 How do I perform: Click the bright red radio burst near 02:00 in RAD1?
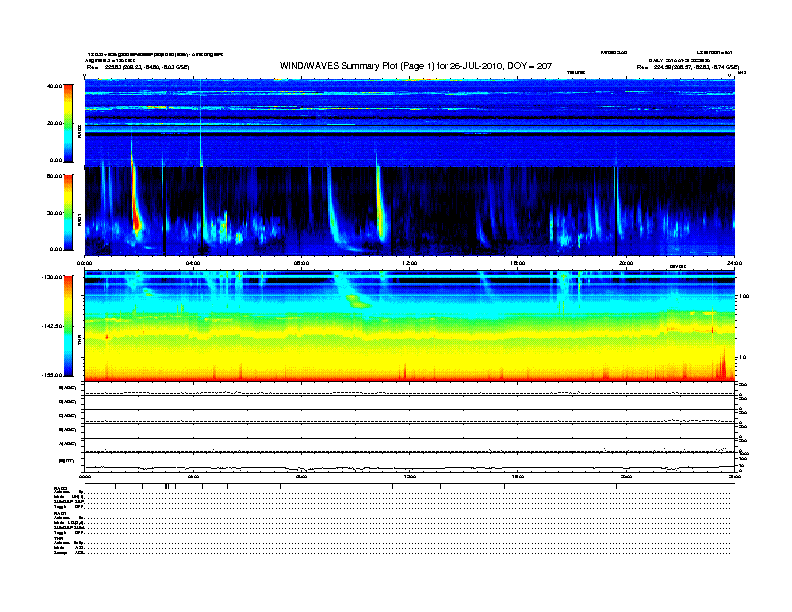tap(135, 212)
